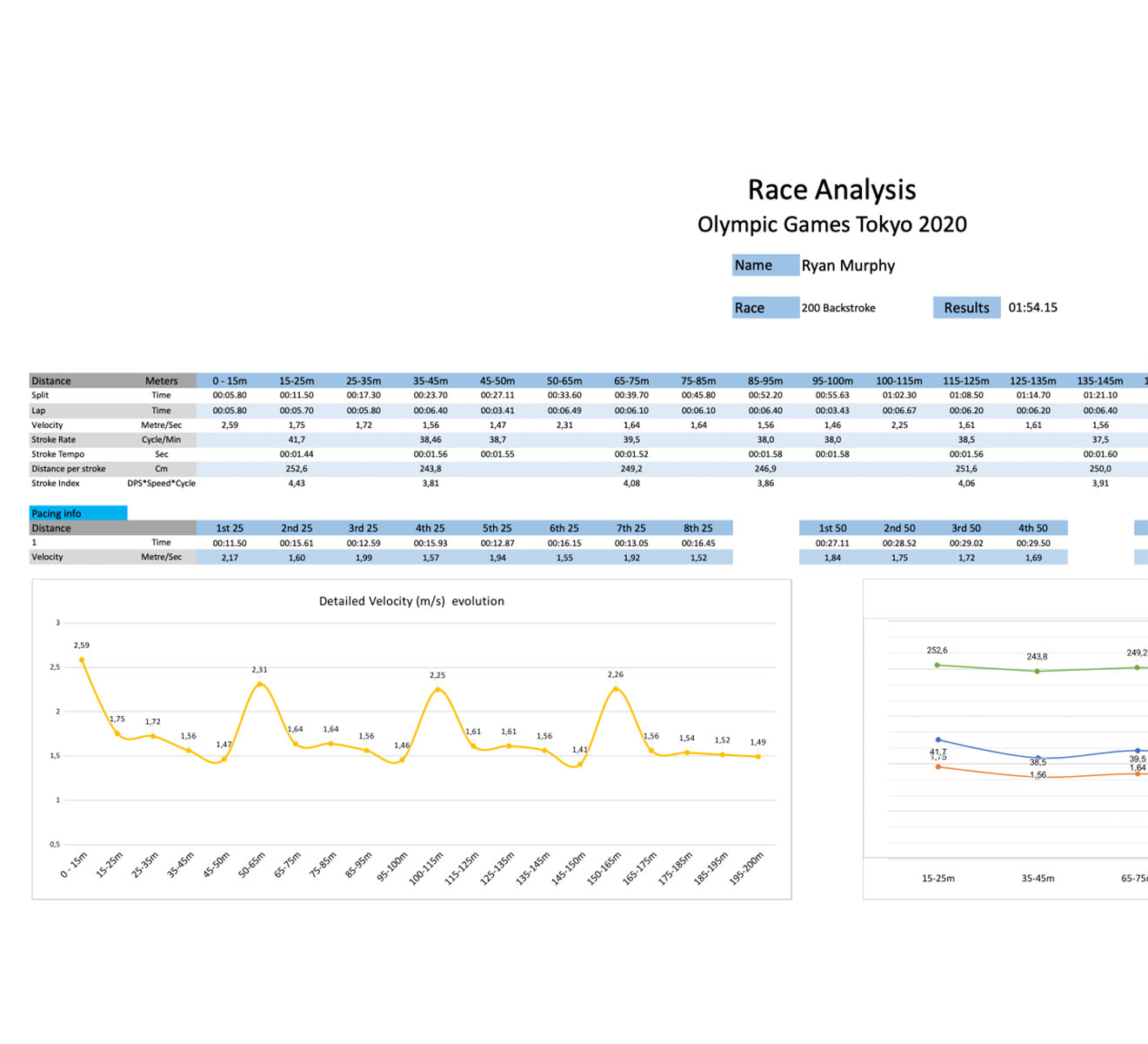Select the Race Analysis title text
Viewport: 1148px width, 1044px height.
pyautogui.click(x=831, y=190)
